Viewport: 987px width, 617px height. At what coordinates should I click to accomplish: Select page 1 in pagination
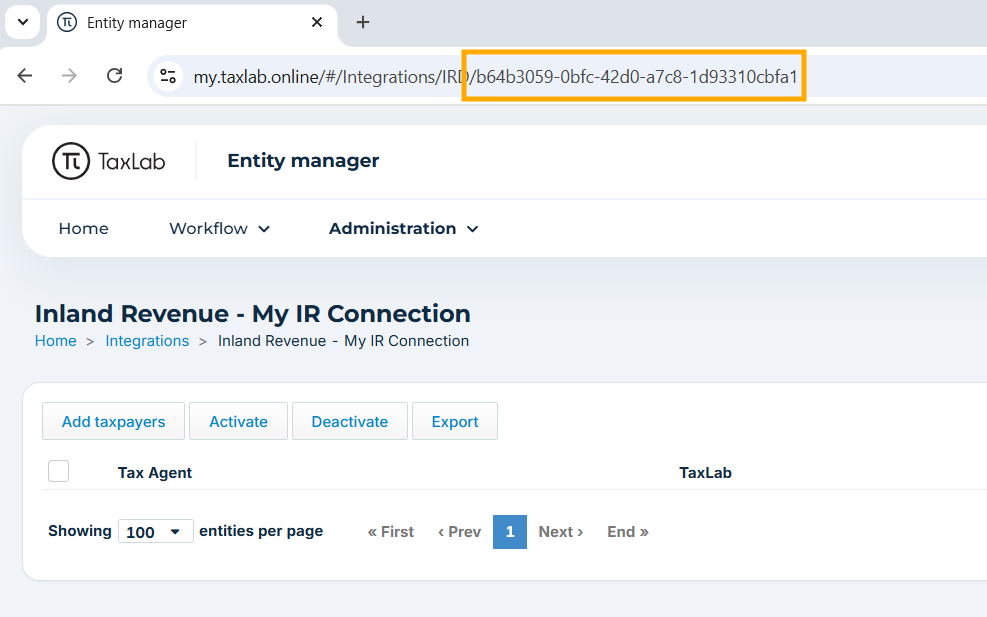[510, 532]
